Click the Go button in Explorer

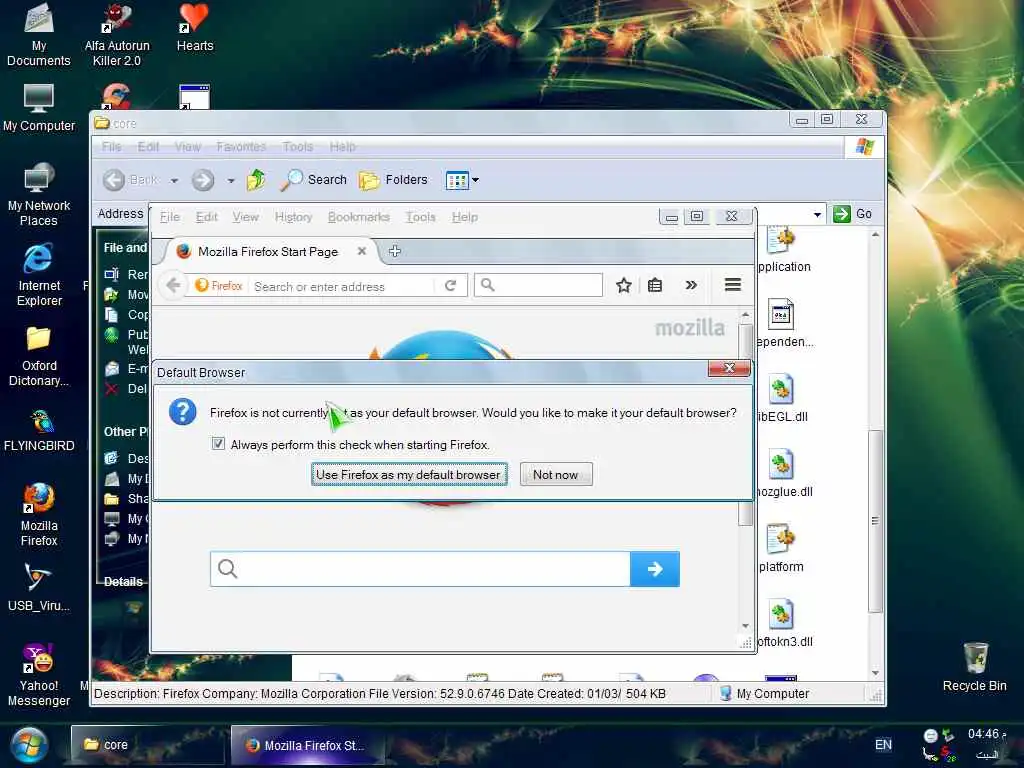(x=853, y=214)
